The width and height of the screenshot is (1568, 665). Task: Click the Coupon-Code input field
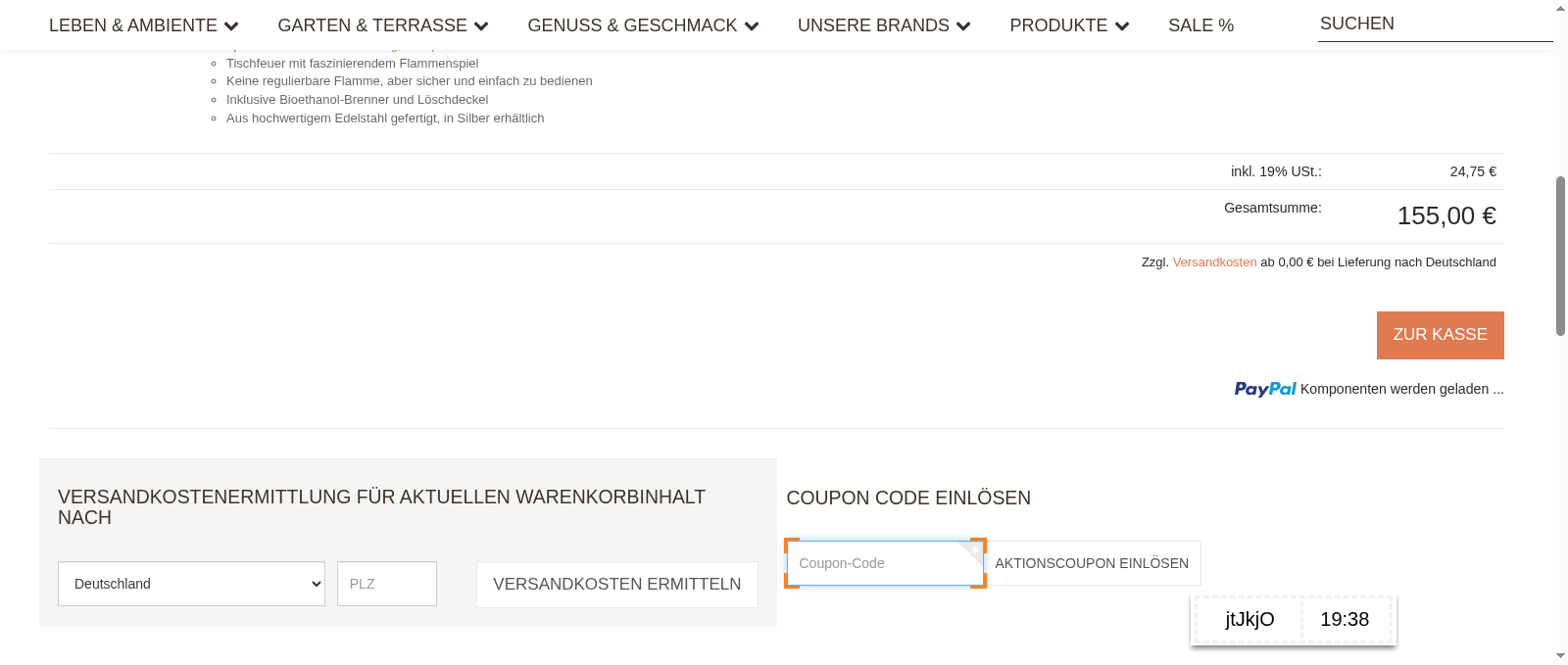click(x=882, y=563)
